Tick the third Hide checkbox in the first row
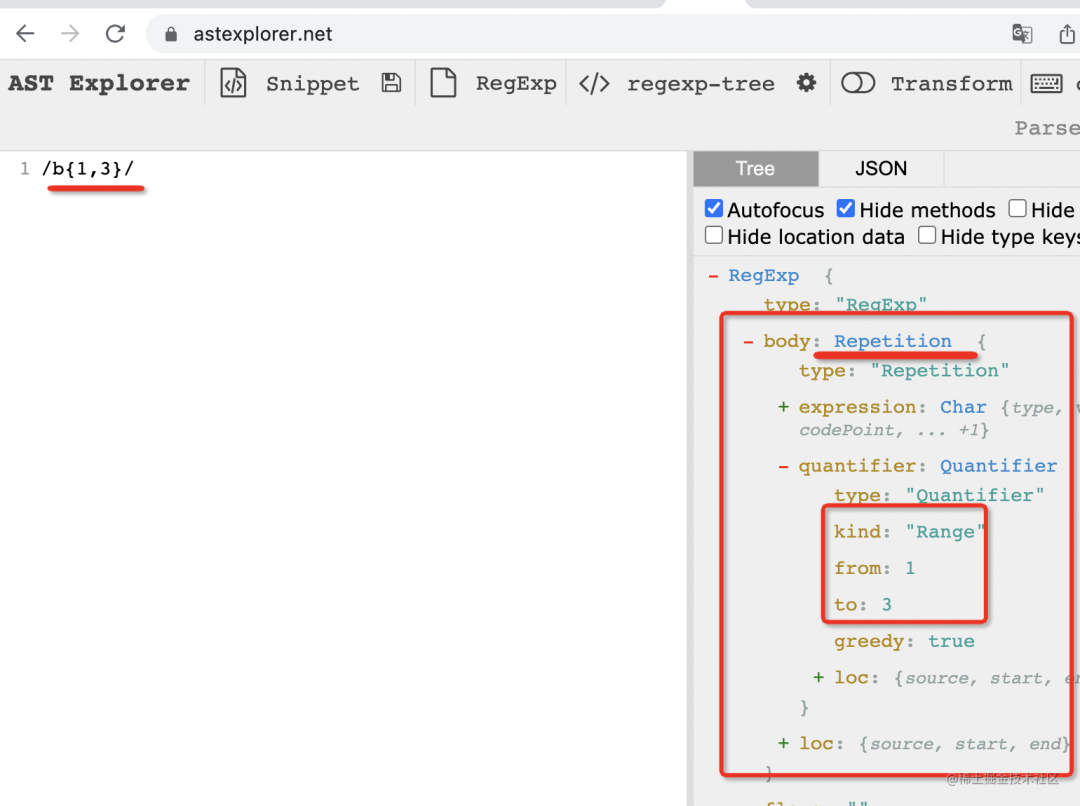The height and width of the screenshot is (806, 1080). (1017, 208)
